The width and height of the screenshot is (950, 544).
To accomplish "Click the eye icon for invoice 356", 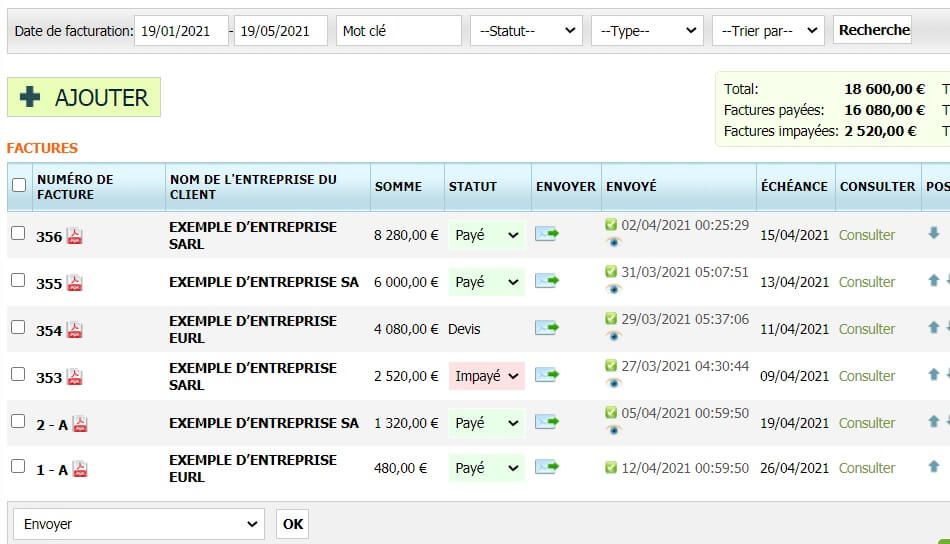I will (613, 242).
